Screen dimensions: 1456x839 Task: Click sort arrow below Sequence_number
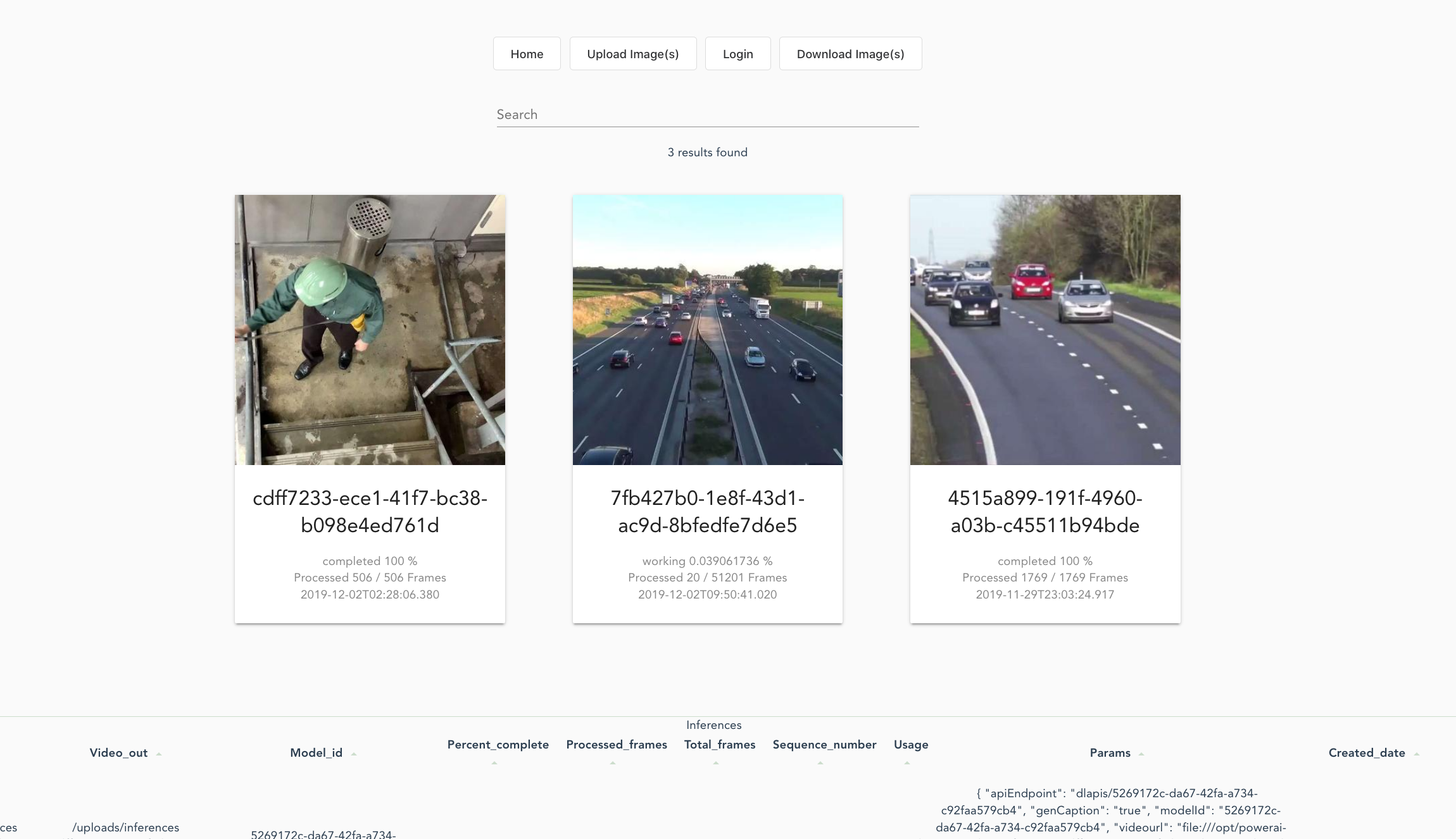click(820, 763)
